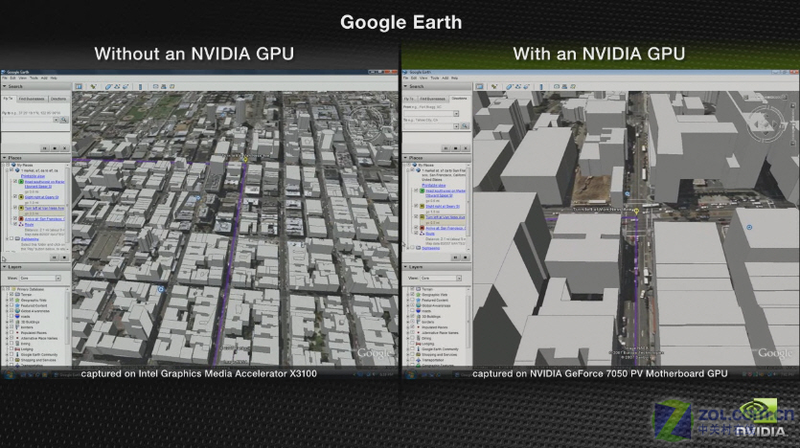This screenshot has width=800, height=448.
Task: Toggle Borders layer checkbox in left window
Action: coord(12,327)
